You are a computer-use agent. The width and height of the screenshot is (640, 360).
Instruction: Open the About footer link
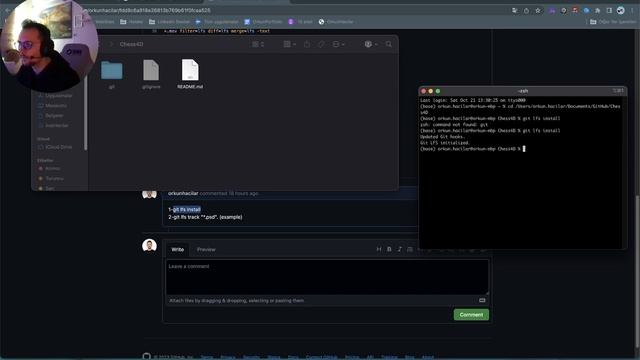tap(428, 357)
